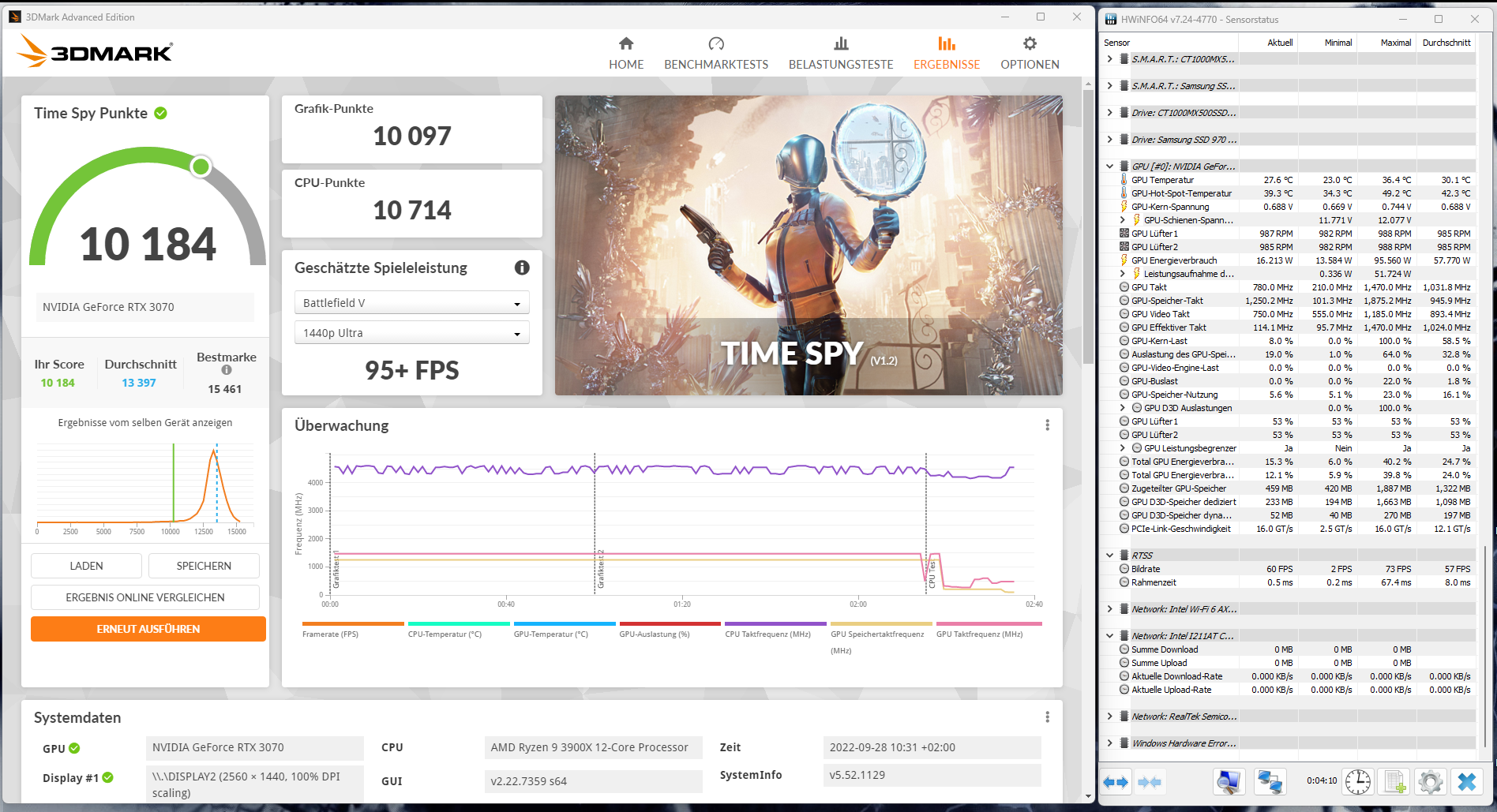1497x812 pixels.
Task: Click thermometer icon of GPU Temperatur row
Action: click(1124, 180)
